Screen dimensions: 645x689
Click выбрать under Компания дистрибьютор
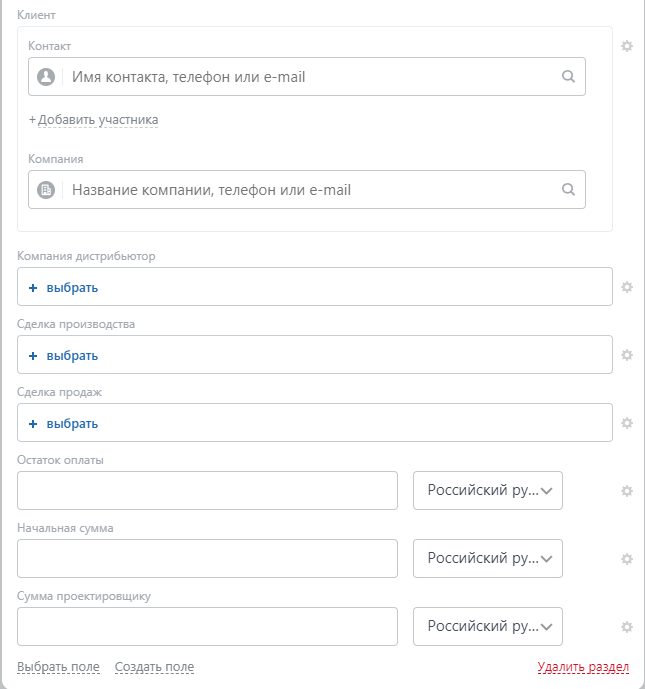tap(72, 288)
